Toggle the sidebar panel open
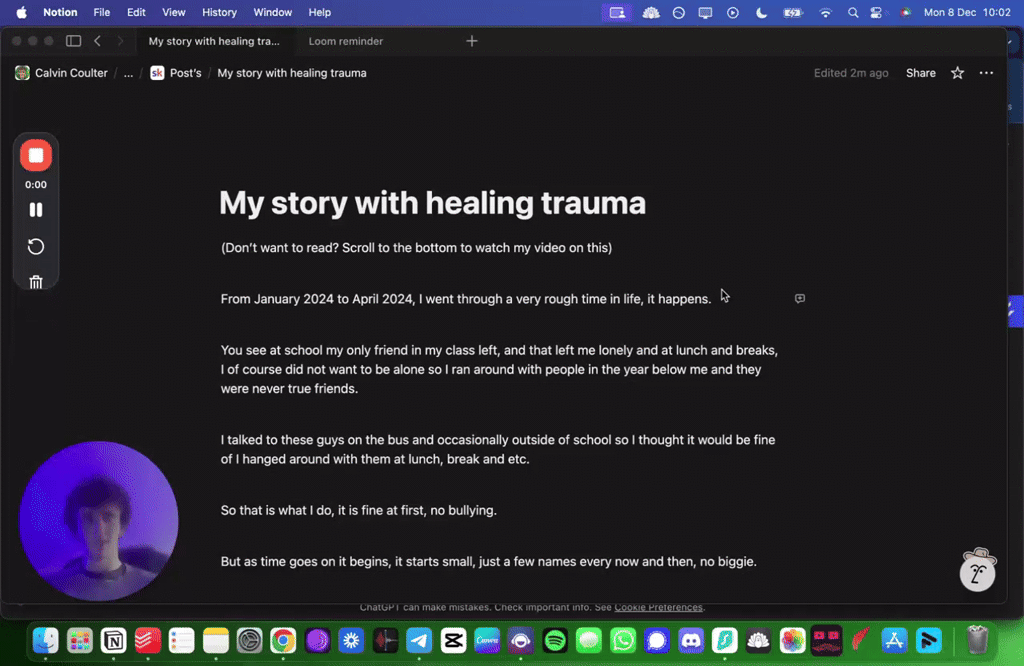Screen dimensions: 1024x666 pyautogui.click(x=73, y=40)
